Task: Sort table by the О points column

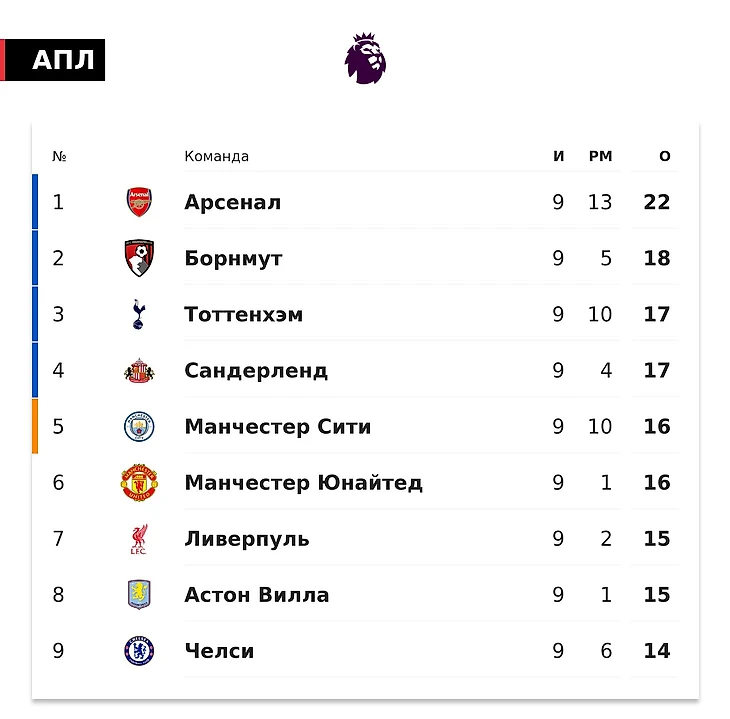Action: [665, 156]
